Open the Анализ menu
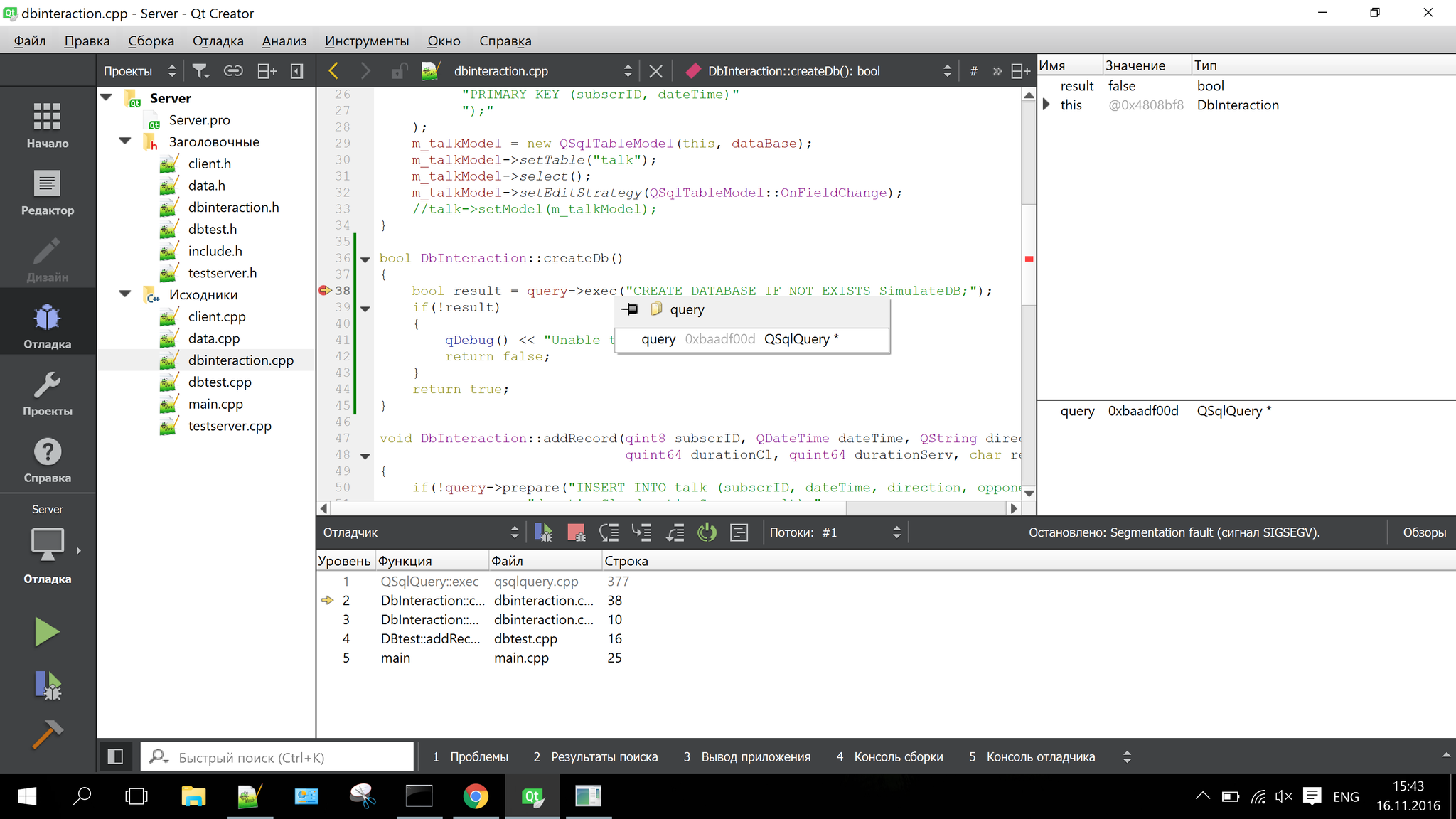The image size is (1456, 819). click(x=284, y=41)
